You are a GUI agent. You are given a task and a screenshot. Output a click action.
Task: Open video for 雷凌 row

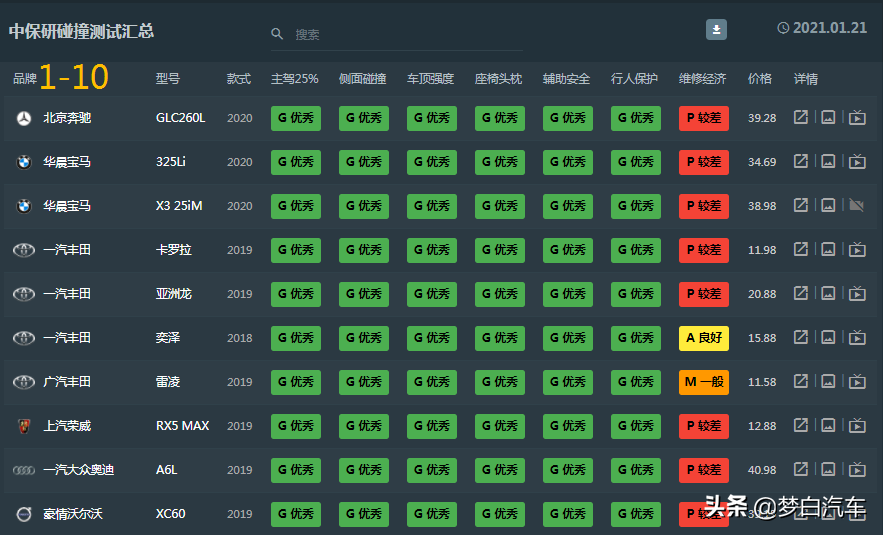point(857,381)
